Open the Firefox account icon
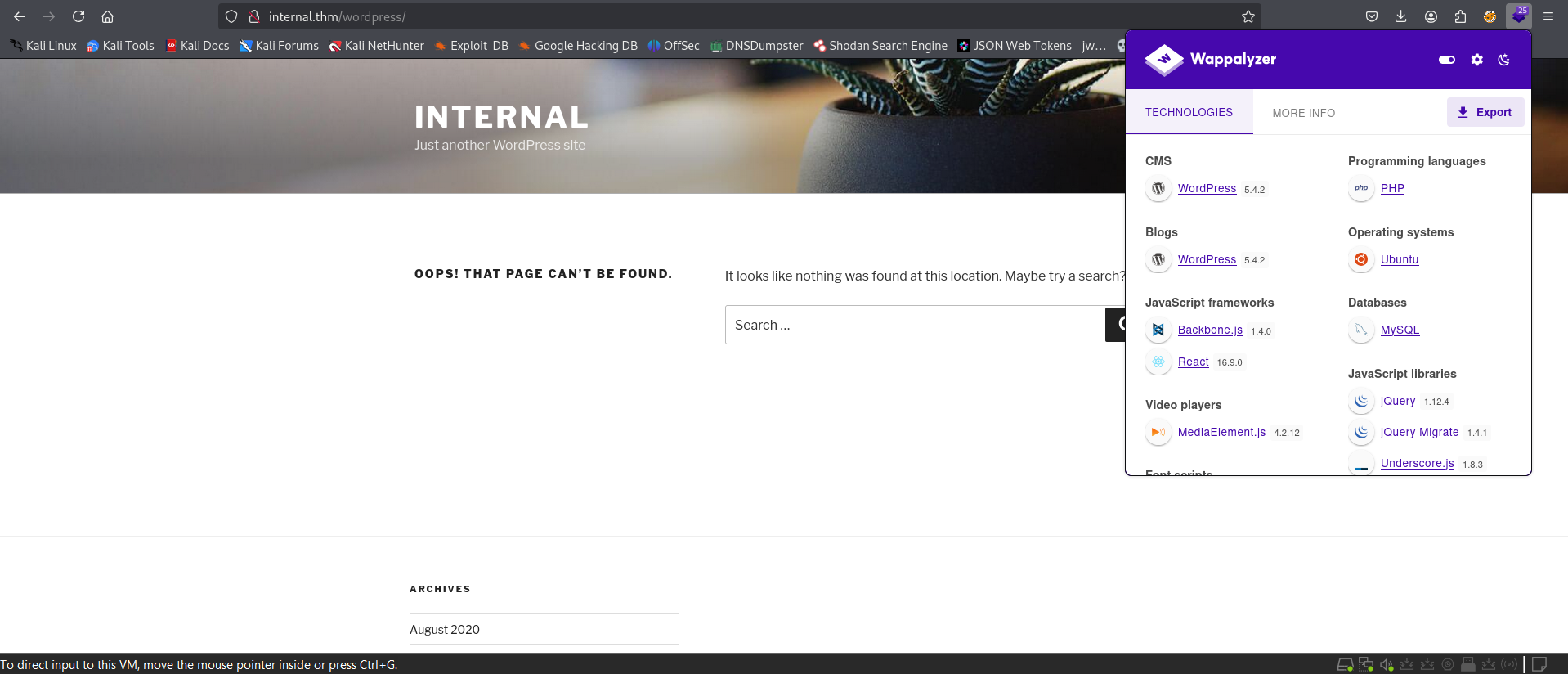 click(x=1431, y=16)
